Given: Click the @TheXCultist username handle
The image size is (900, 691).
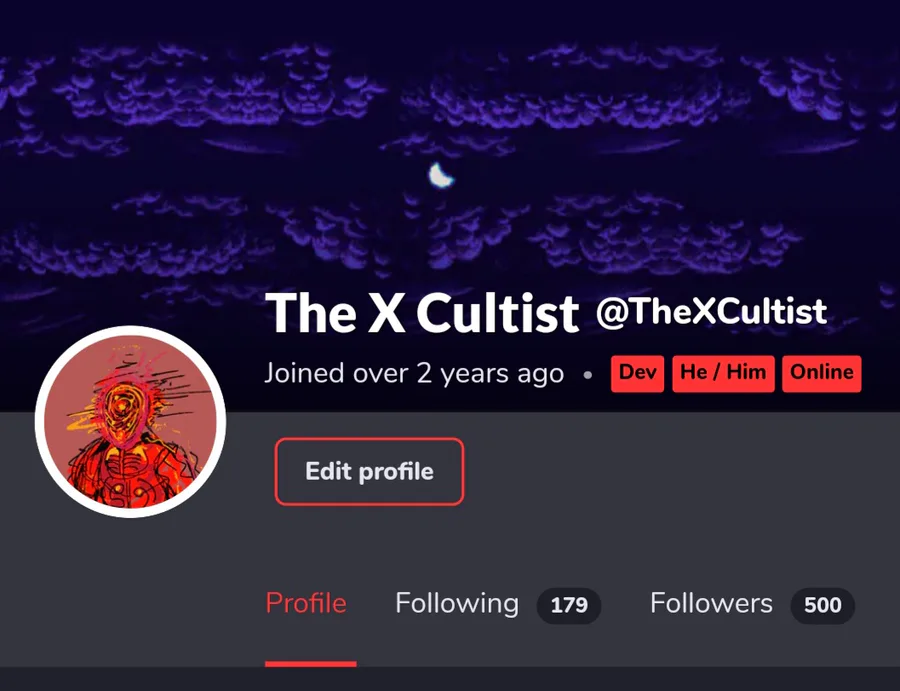Looking at the screenshot, I should [712, 312].
